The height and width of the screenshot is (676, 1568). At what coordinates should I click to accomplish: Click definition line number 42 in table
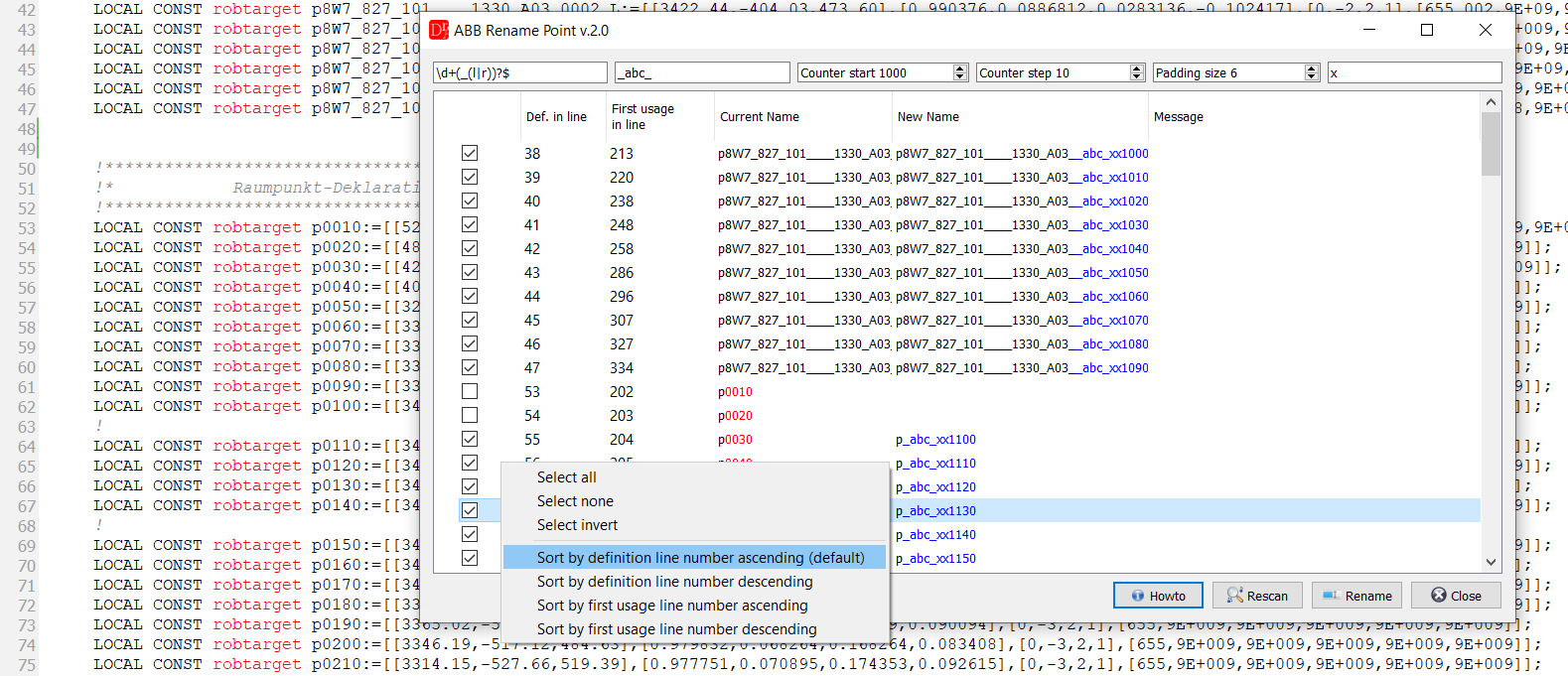(x=532, y=249)
